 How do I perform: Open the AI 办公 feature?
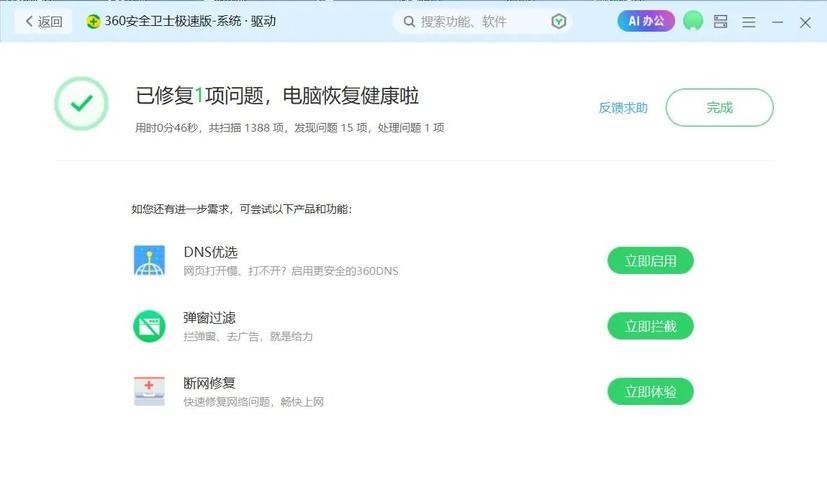coord(646,21)
